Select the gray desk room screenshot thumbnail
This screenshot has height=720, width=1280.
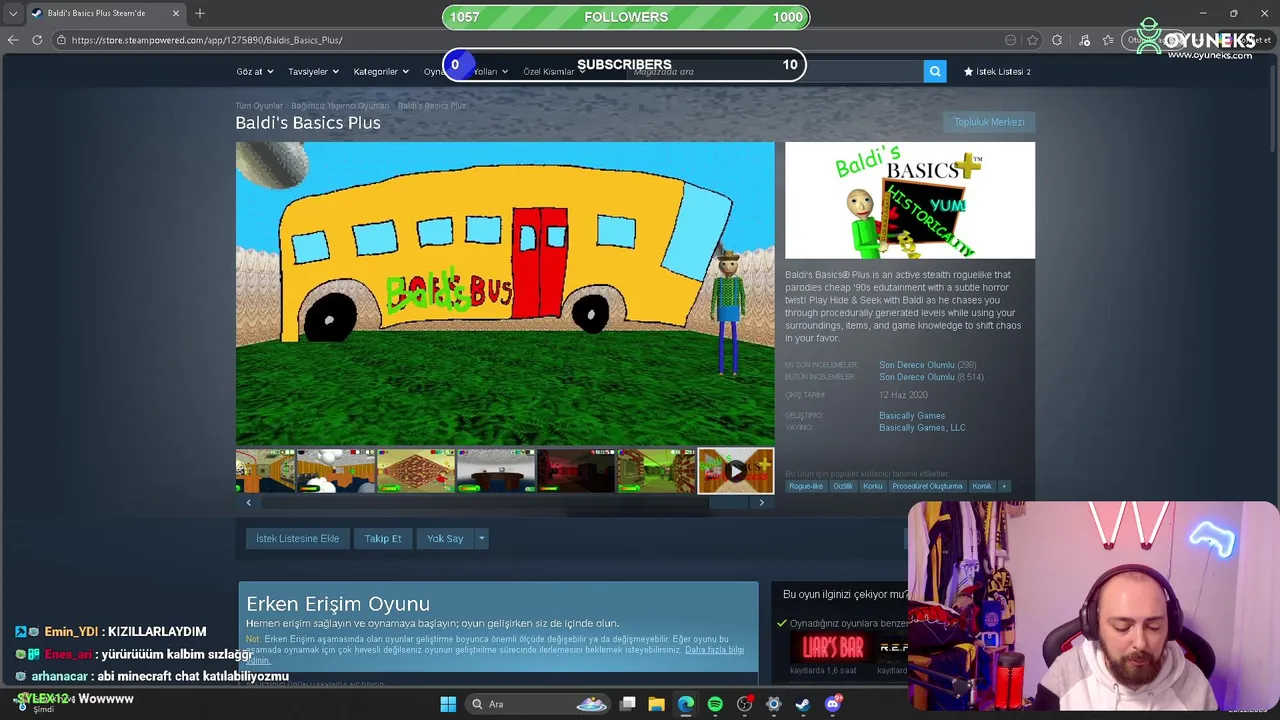[496, 471]
